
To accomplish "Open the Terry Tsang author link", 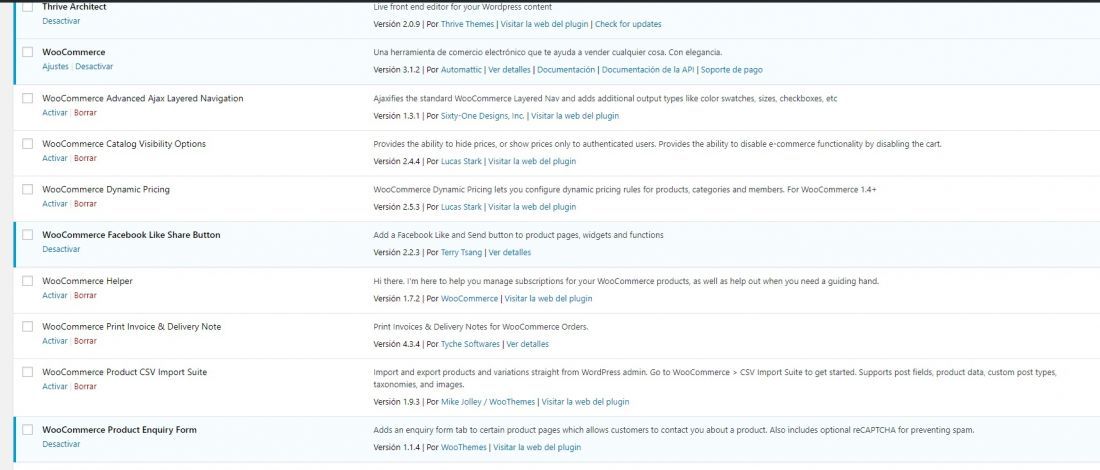I will [x=461, y=252].
